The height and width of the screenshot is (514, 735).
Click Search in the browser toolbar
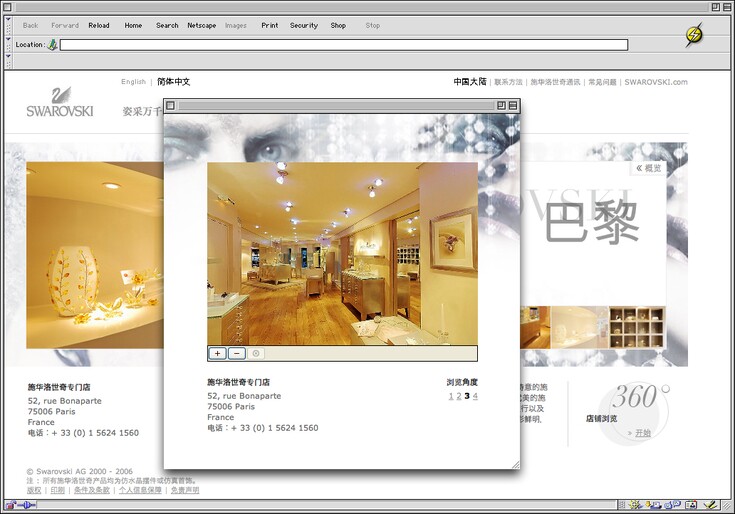pyautogui.click(x=167, y=25)
